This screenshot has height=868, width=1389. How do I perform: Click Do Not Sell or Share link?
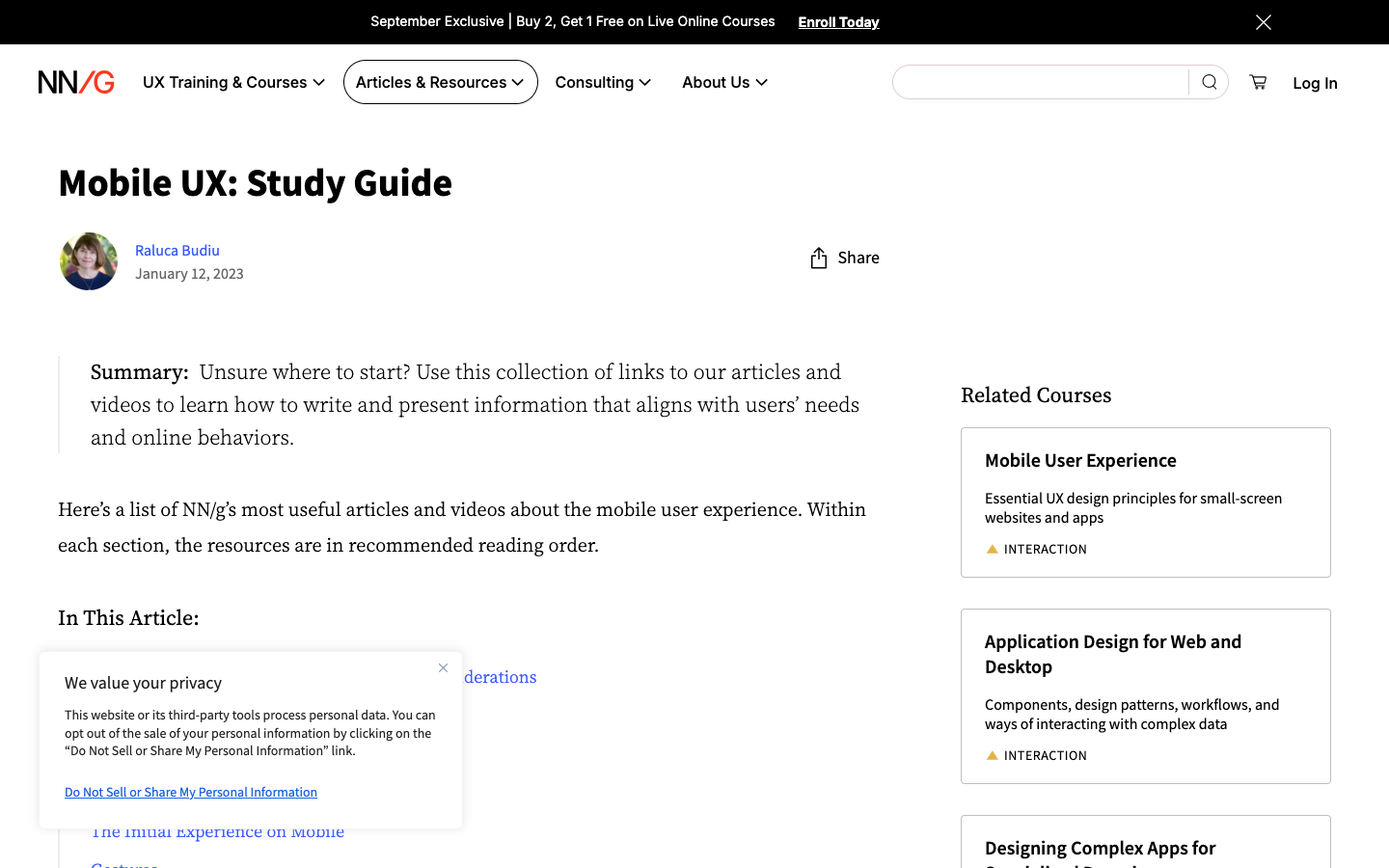pos(191,792)
